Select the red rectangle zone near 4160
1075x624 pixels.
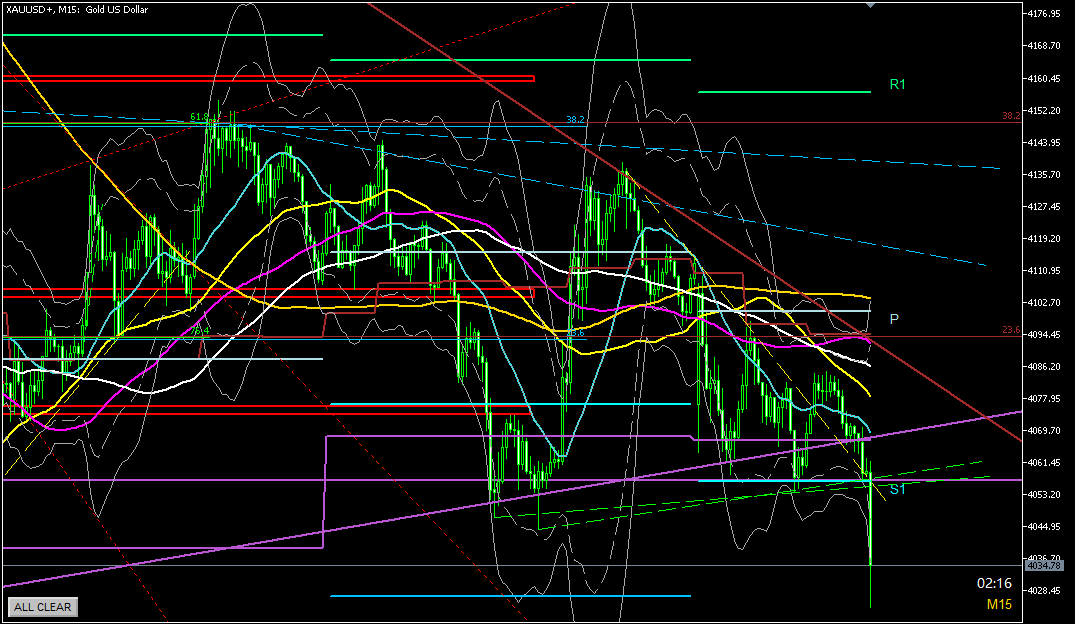(268, 78)
